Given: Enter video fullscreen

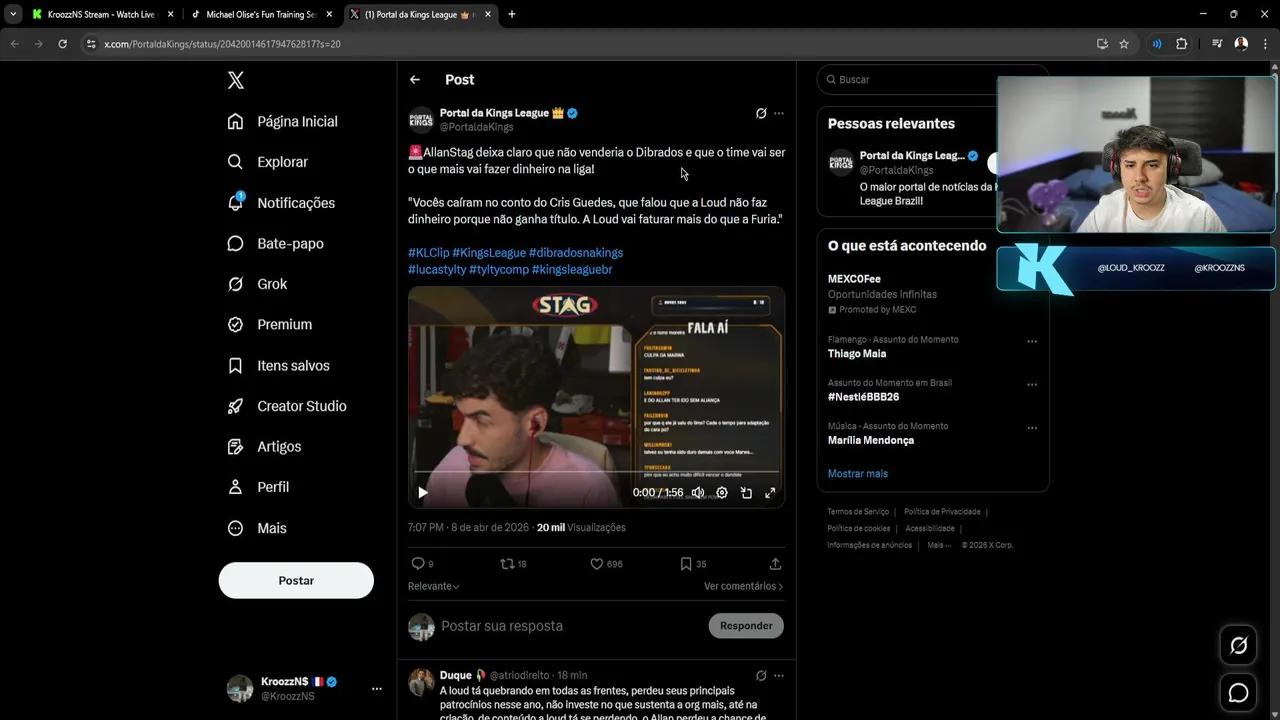Looking at the screenshot, I should click(770, 492).
